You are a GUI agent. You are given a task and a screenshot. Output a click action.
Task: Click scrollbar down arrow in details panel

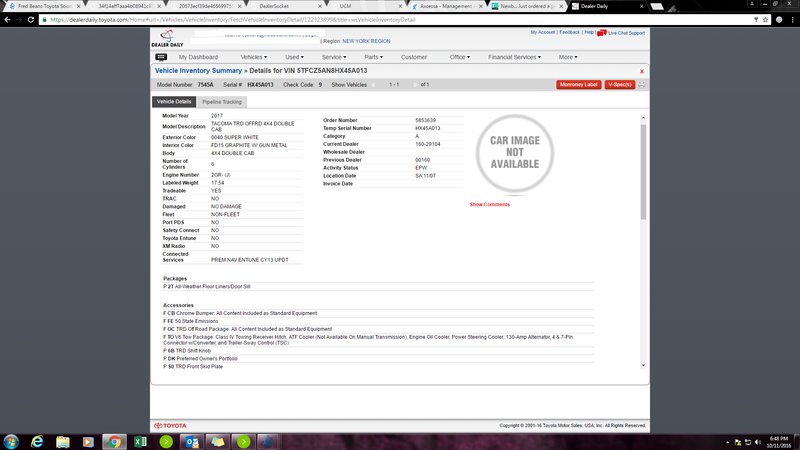point(643,365)
